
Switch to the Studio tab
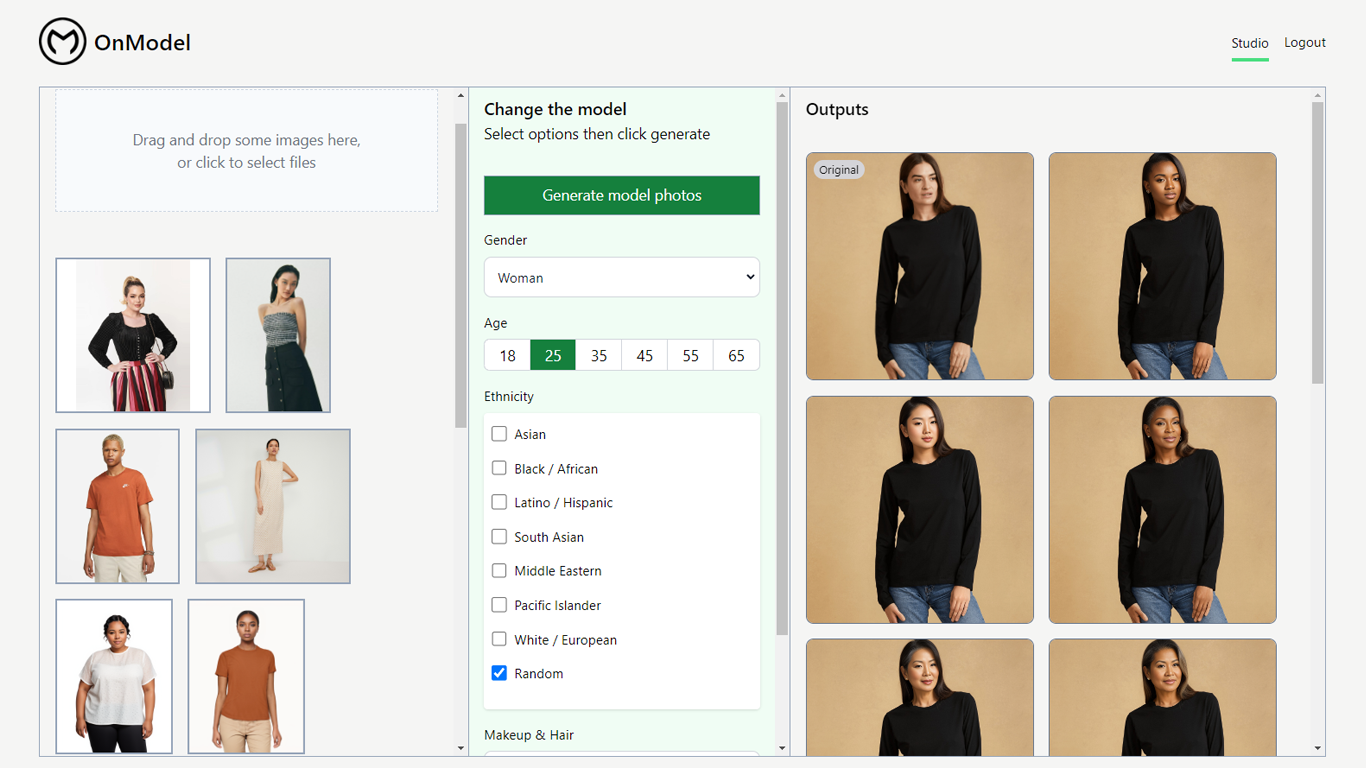tap(1249, 43)
